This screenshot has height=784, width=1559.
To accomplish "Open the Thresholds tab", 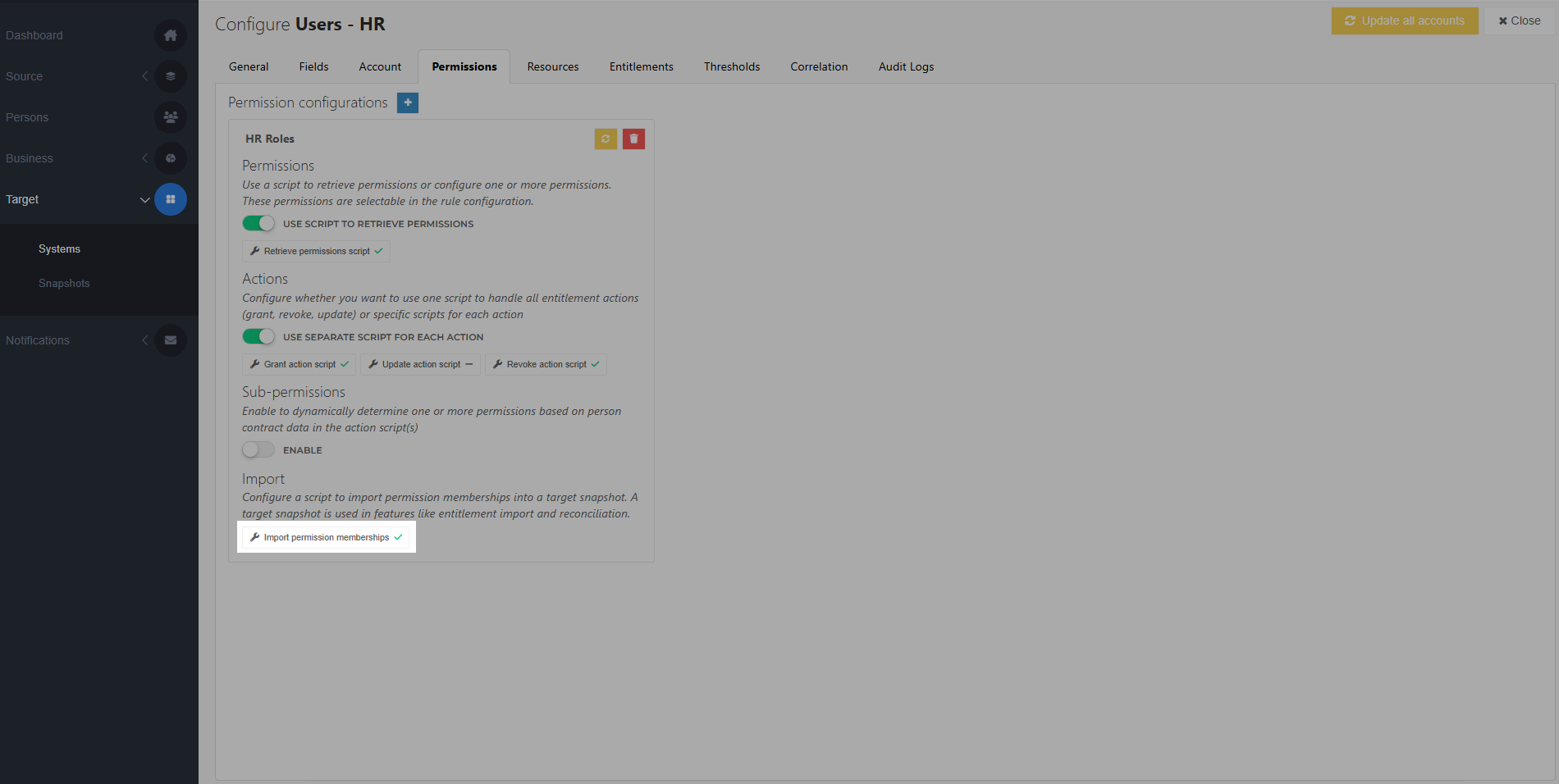I will click(x=732, y=66).
